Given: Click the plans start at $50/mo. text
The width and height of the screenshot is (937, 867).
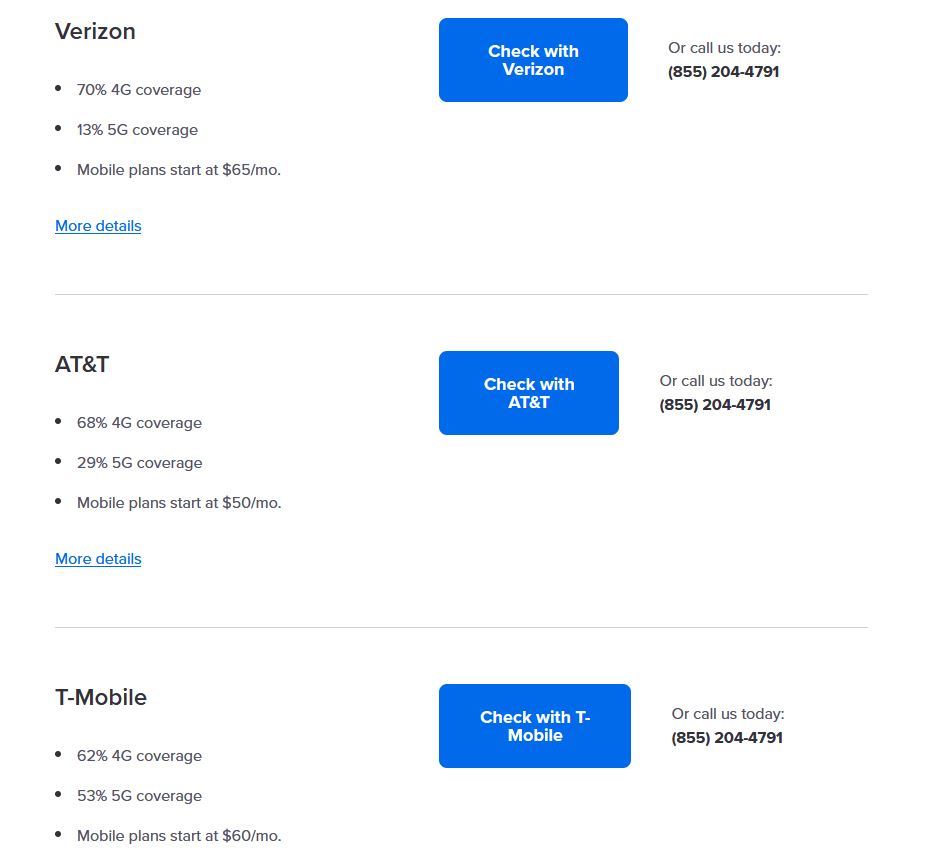Looking at the screenshot, I should 179,503.
